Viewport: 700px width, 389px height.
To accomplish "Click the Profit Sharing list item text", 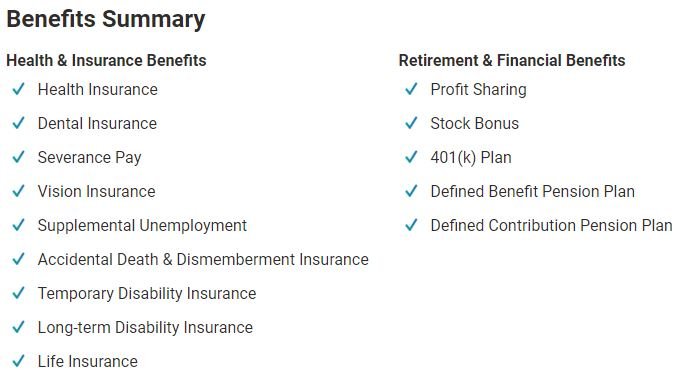I will pyautogui.click(x=479, y=89).
